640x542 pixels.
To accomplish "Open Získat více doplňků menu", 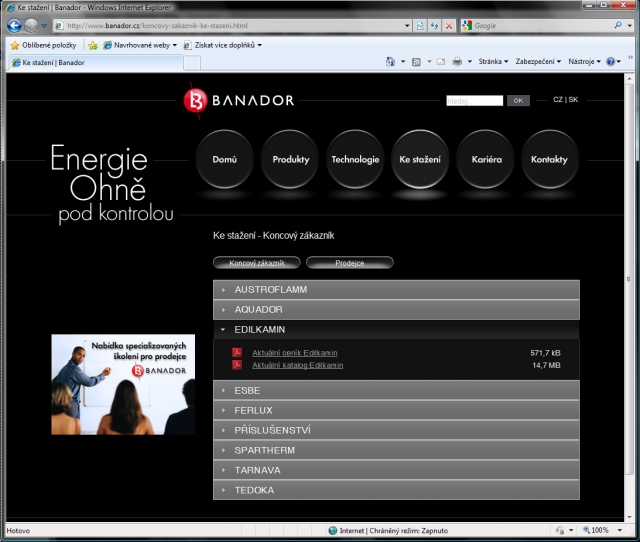I will coord(222,45).
